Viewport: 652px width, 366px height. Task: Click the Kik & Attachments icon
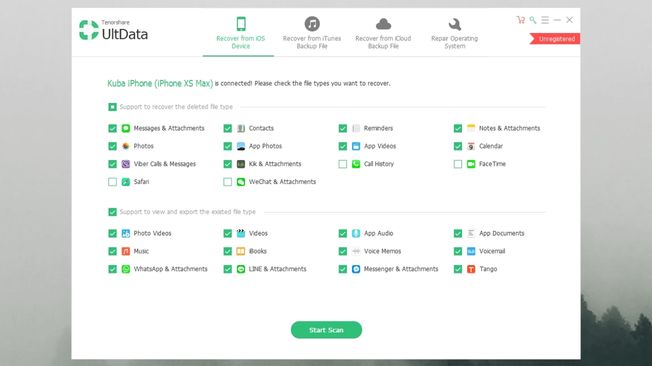coord(241,164)
